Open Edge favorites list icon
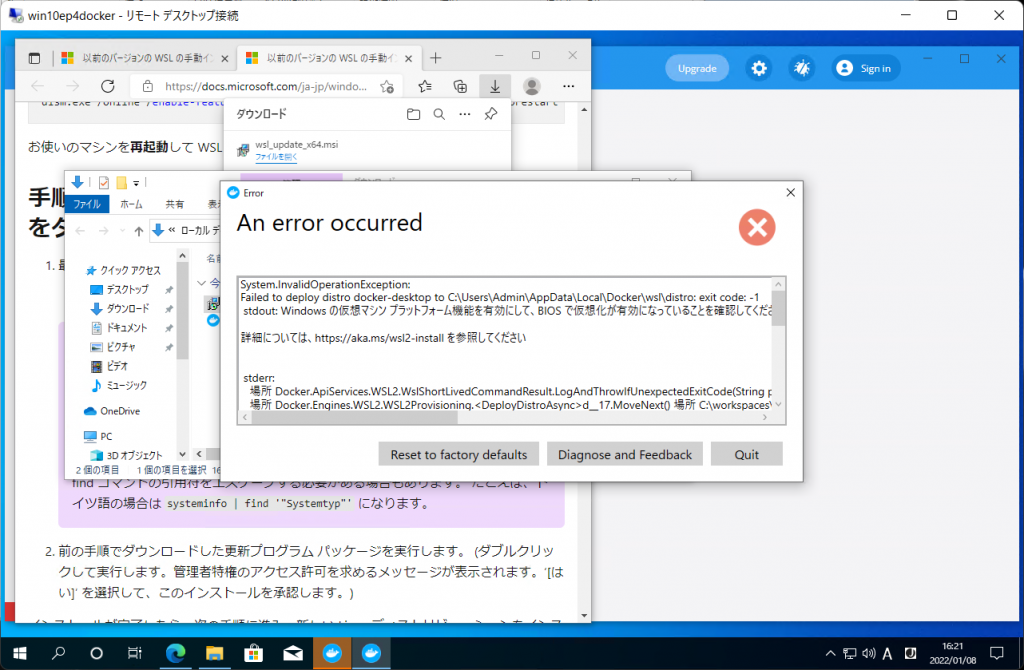The image size is (1024, 670). coord(425,86)
